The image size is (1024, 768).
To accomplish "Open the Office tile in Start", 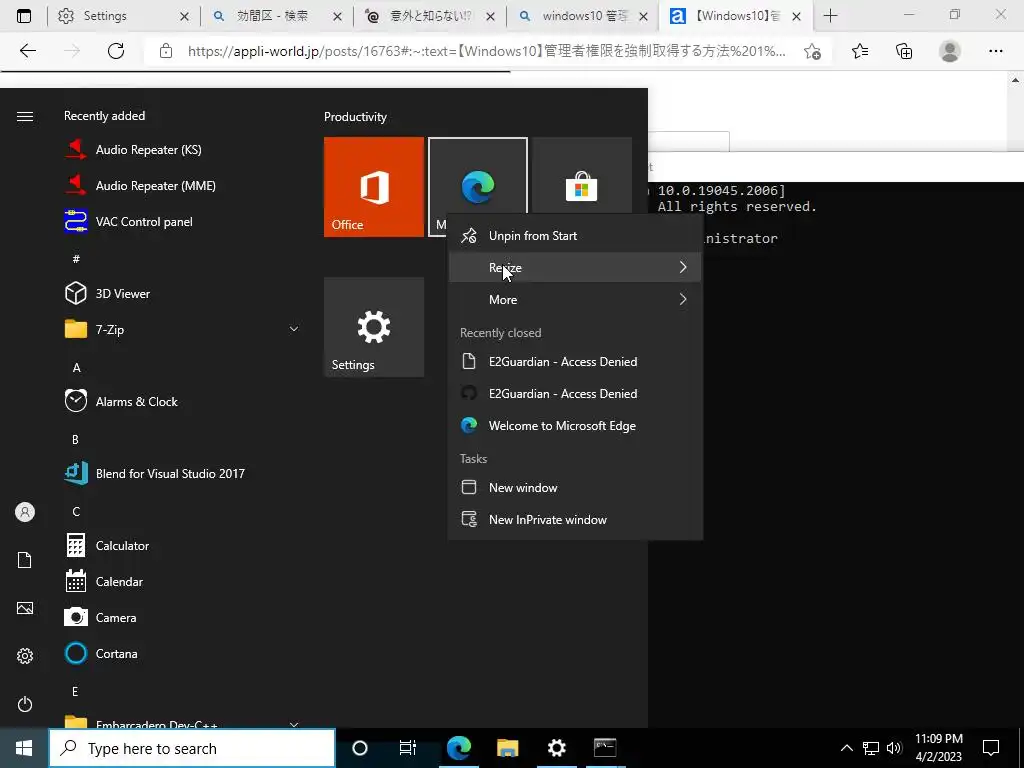I will [x=374, y=187].
